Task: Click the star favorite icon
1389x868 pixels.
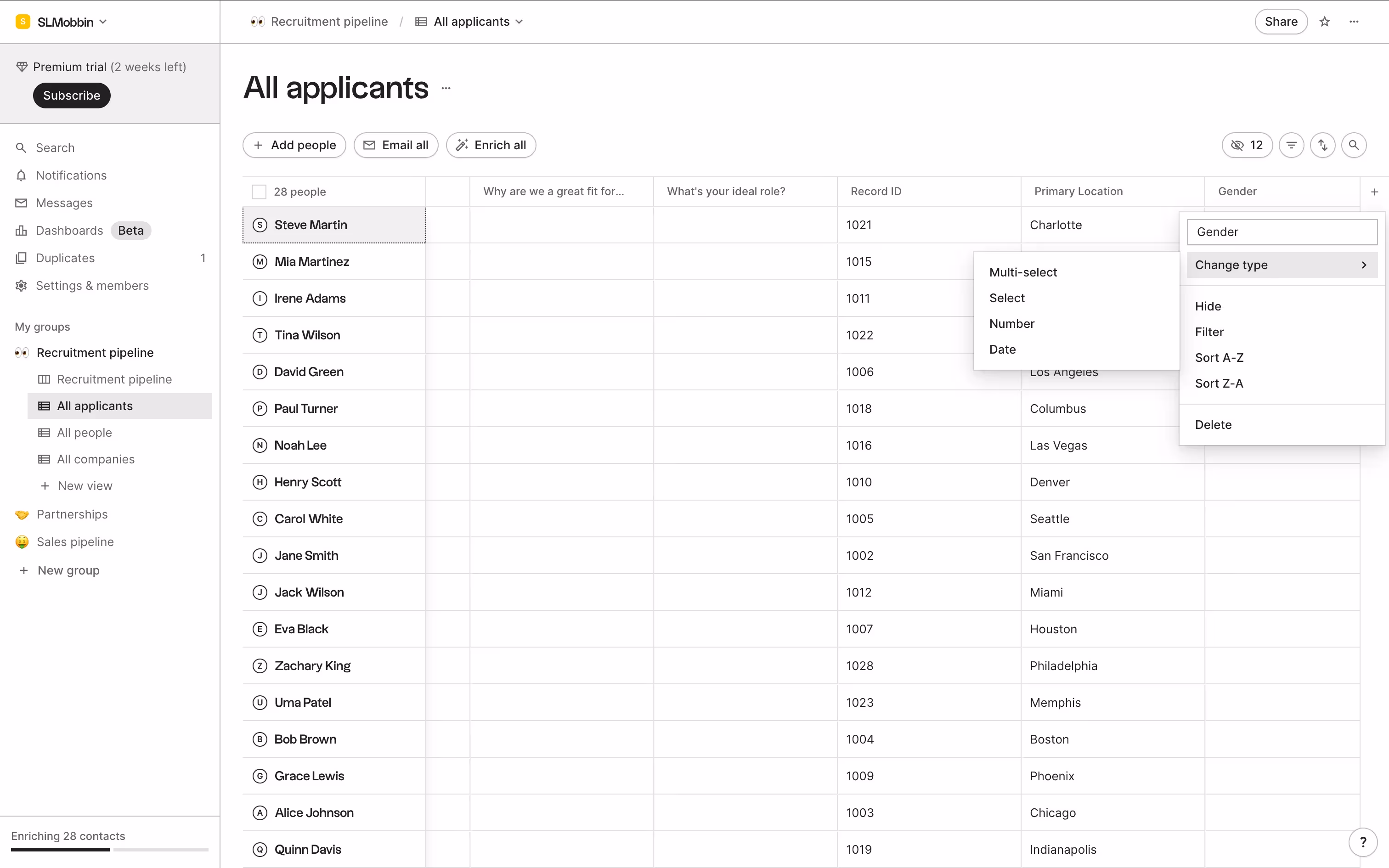Action: [x=1325, y=22]
